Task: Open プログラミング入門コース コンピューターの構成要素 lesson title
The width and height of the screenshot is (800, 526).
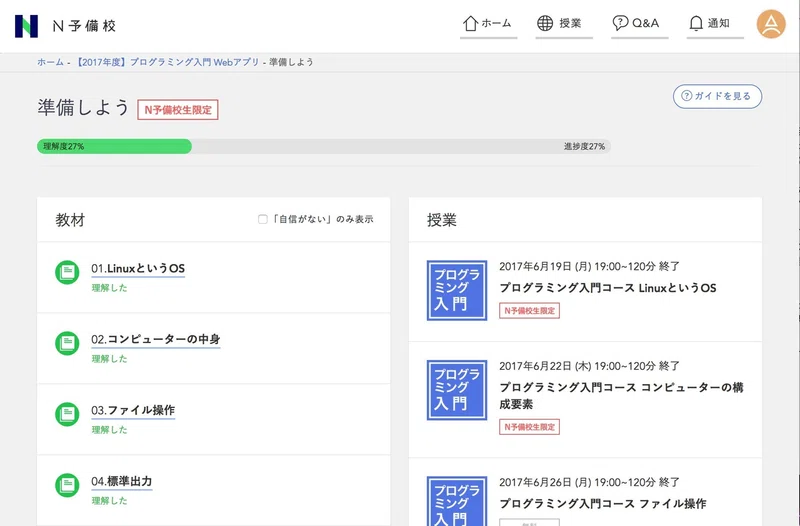Action: [x=621, y=396]
